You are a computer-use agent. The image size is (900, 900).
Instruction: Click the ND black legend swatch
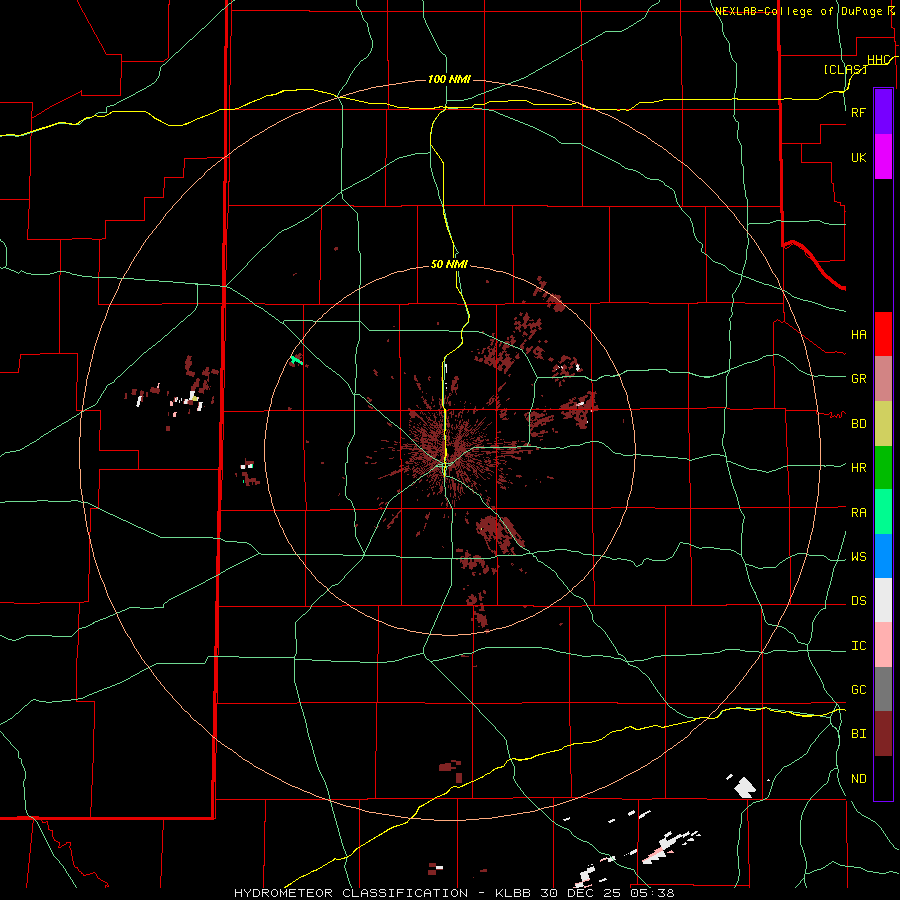pyautogui.click(x=883, y=778)
